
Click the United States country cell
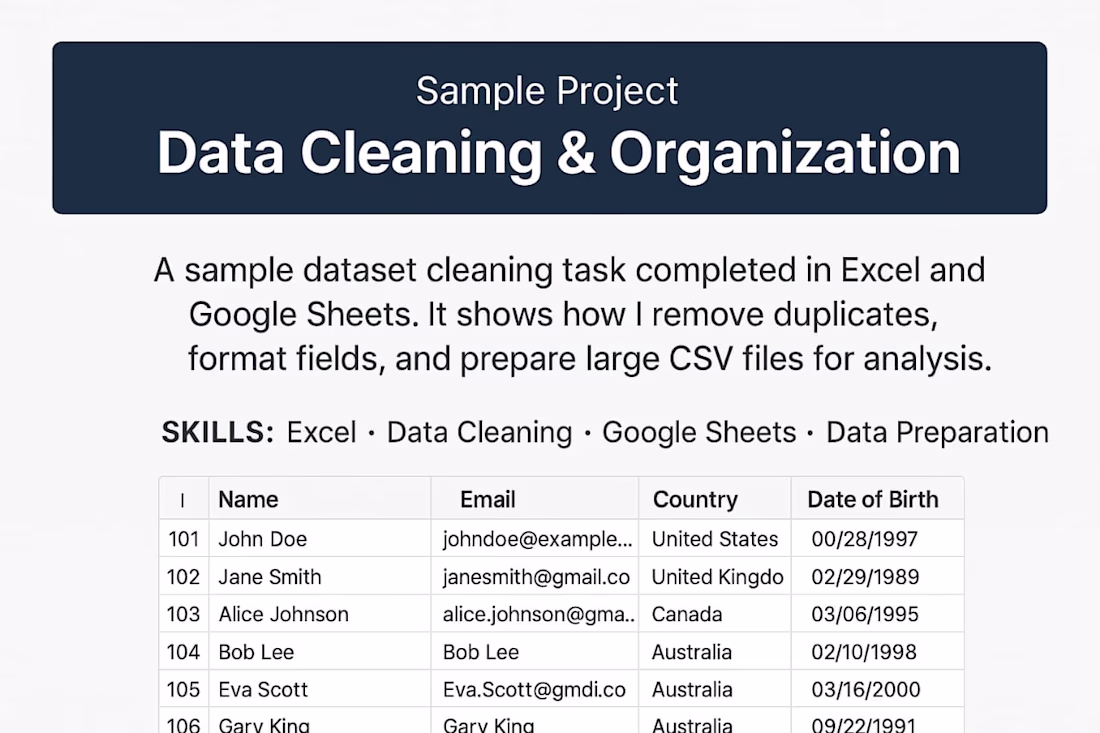(715, 539)
